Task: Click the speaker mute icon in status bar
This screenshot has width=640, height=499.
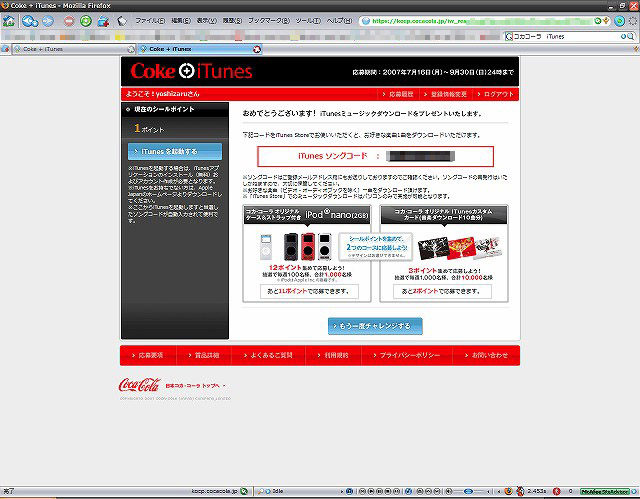Action: 449,491
